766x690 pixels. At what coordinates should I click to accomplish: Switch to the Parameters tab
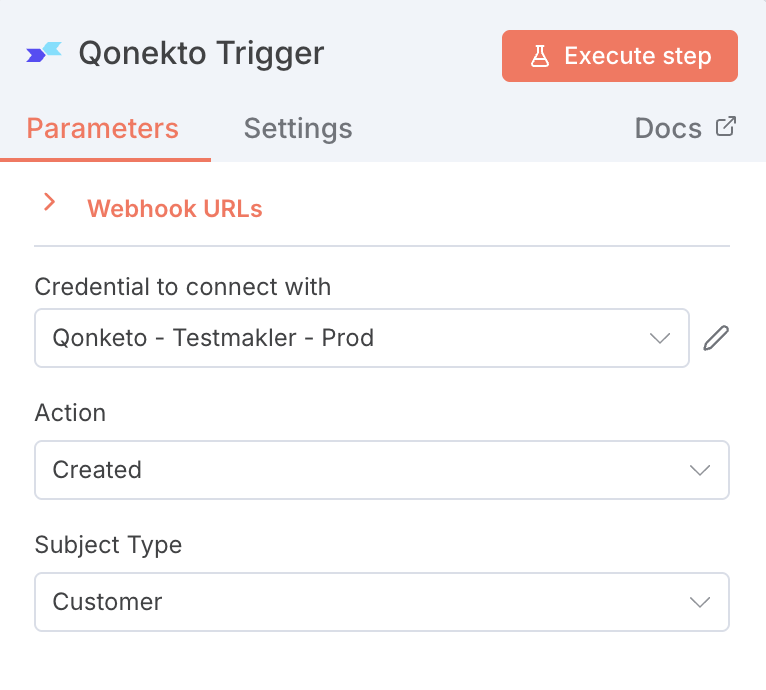pyautogui.click(x=103, y=129)
